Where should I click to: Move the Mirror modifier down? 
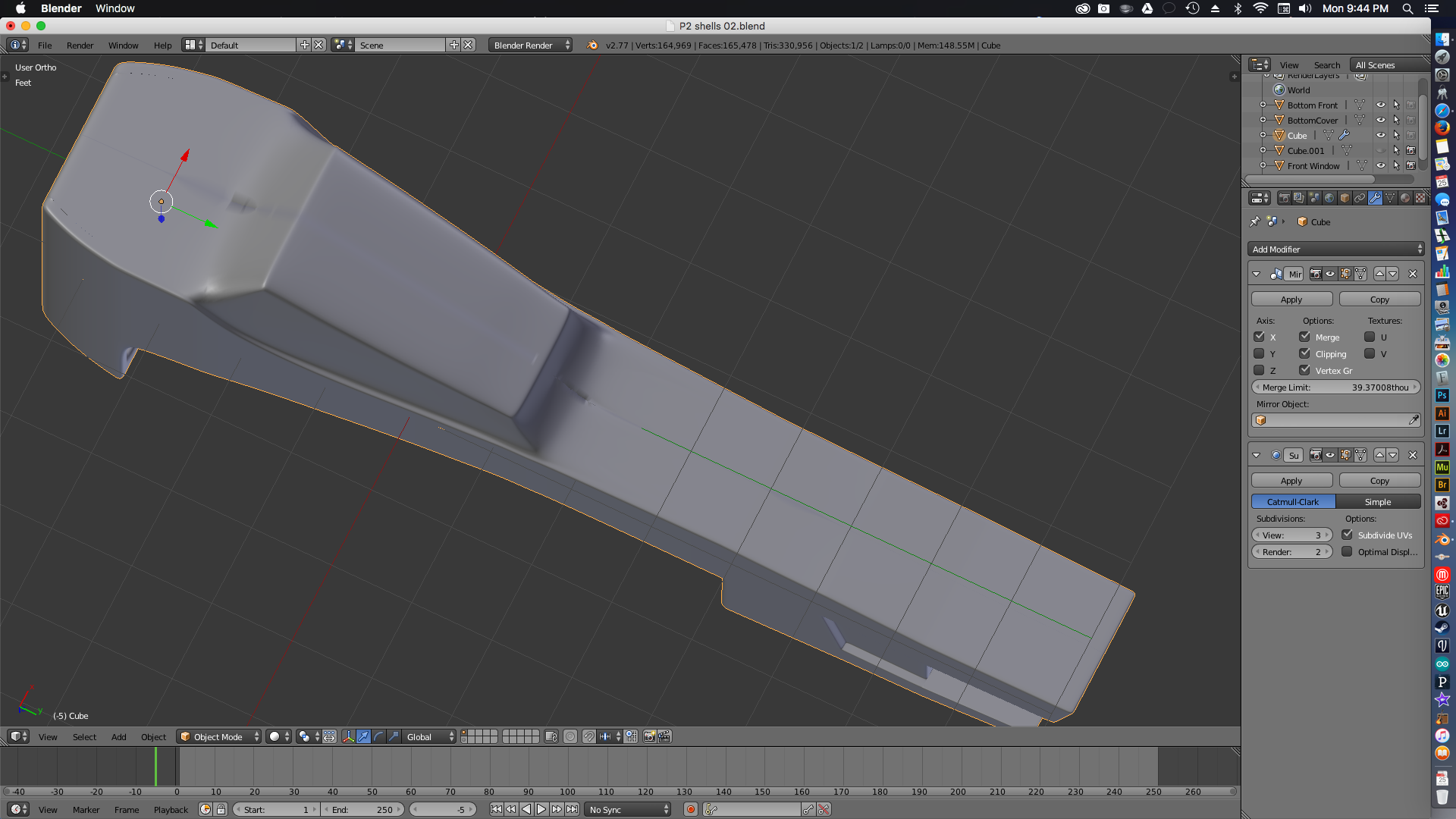(x=1393, y=274)
